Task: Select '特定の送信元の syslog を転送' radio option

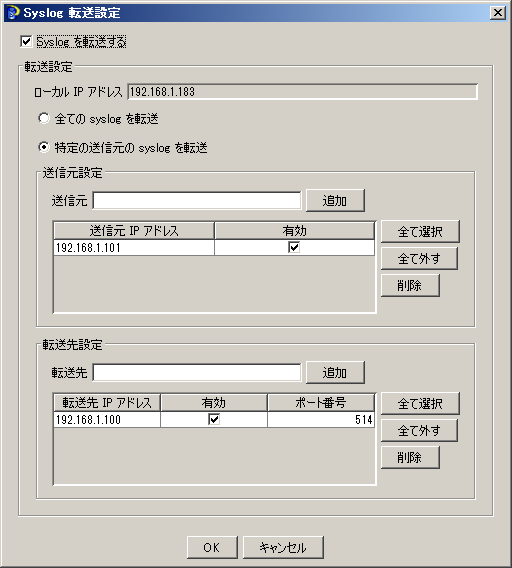Action: click(44, 147)
